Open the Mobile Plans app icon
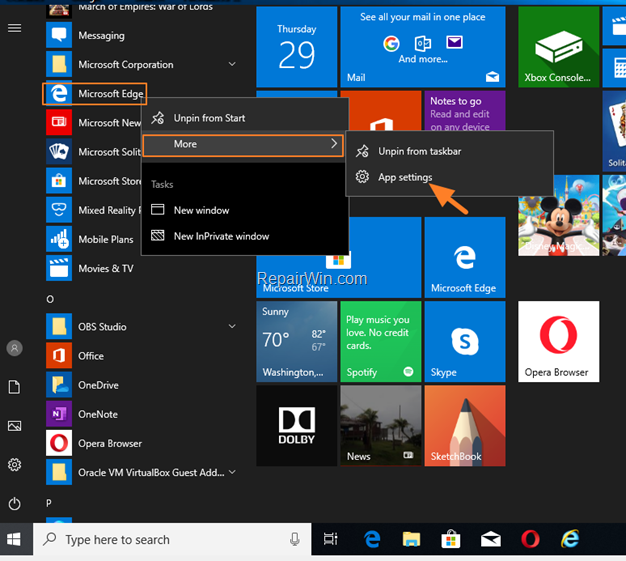The image size is (626, 561). [59, 239]
